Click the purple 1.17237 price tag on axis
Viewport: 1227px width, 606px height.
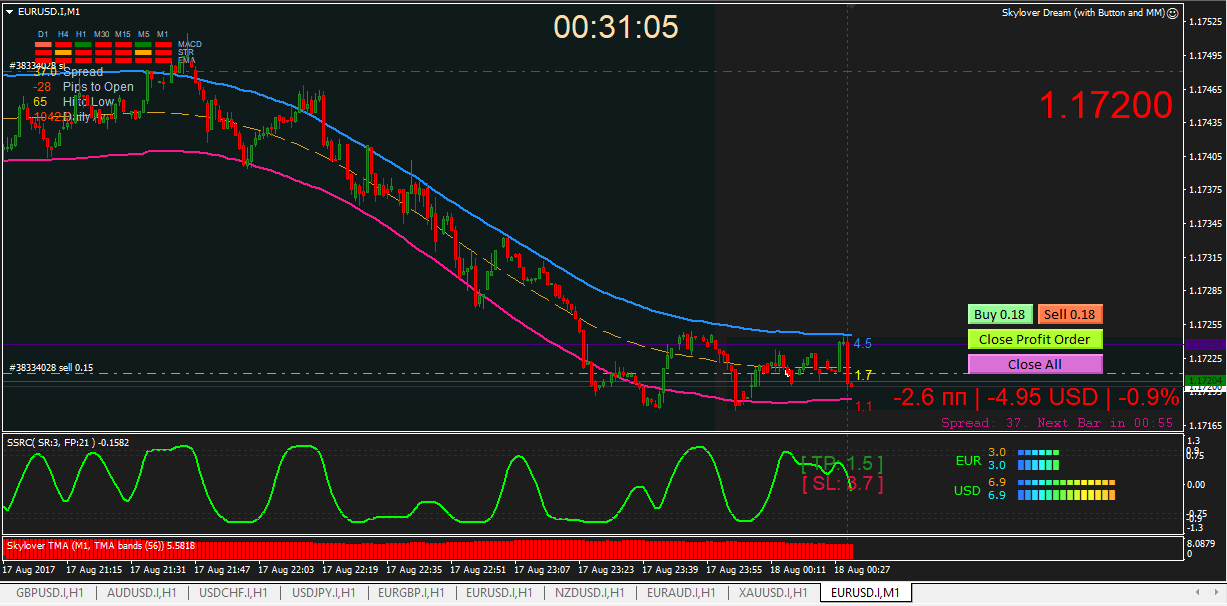pos(1203,343)
